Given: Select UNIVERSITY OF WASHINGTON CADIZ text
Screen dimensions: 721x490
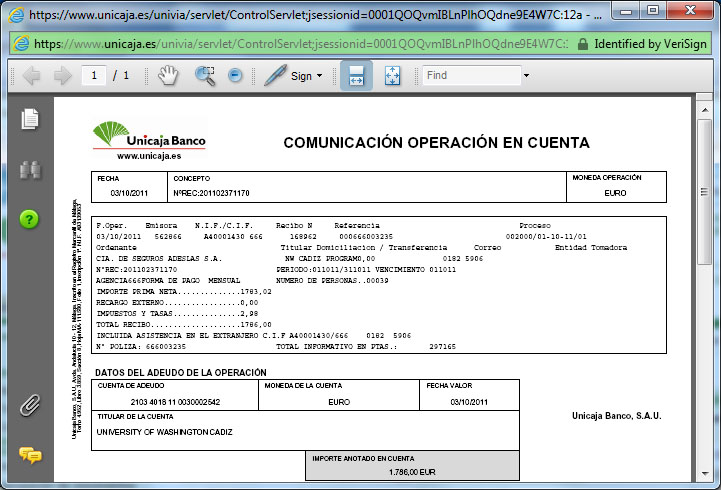Looking at the screenshot, I should [164, 432].
